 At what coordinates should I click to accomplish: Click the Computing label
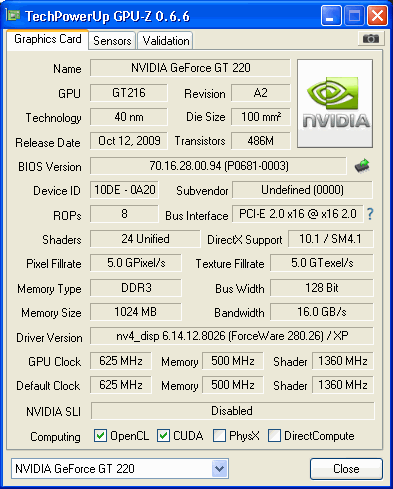coord(55,437)
